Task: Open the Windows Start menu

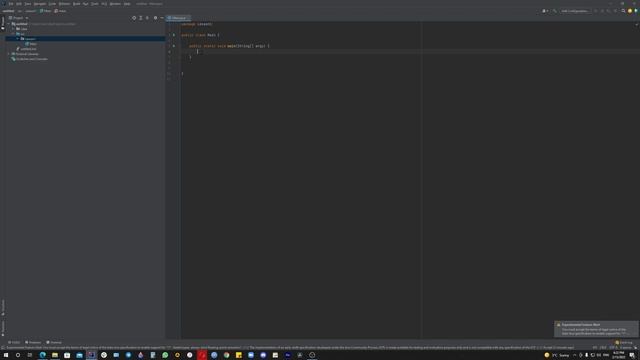Action: pyautogui.click(x=6, y=355)
